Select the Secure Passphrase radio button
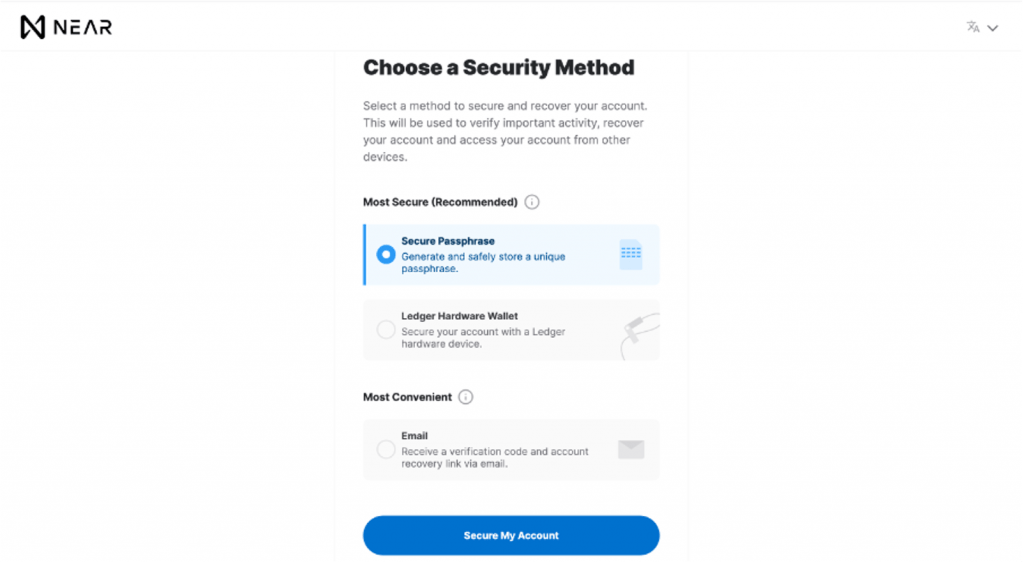1024x562 pixels. (x=386, y=255)
